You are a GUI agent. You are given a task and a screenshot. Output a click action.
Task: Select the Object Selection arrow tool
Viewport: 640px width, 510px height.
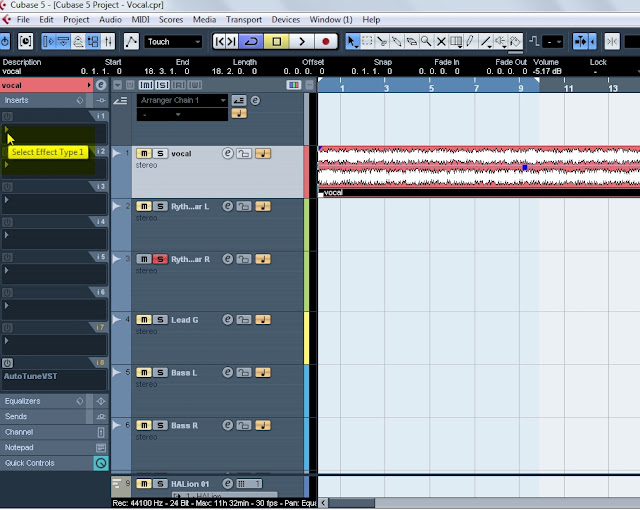(x=351, y=41)
